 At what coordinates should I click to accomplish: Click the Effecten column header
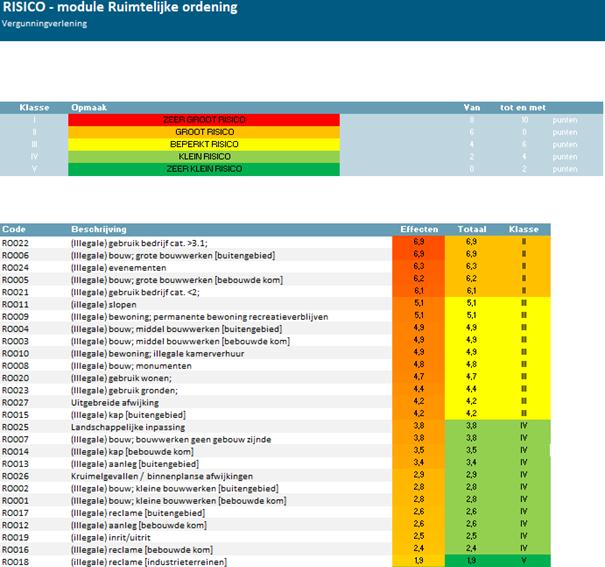pyautogui.click(x=419, y=229)
